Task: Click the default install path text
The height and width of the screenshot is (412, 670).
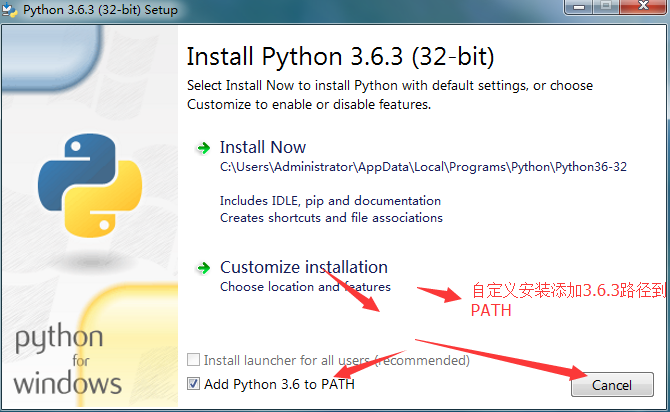Action: pos(423,167)
